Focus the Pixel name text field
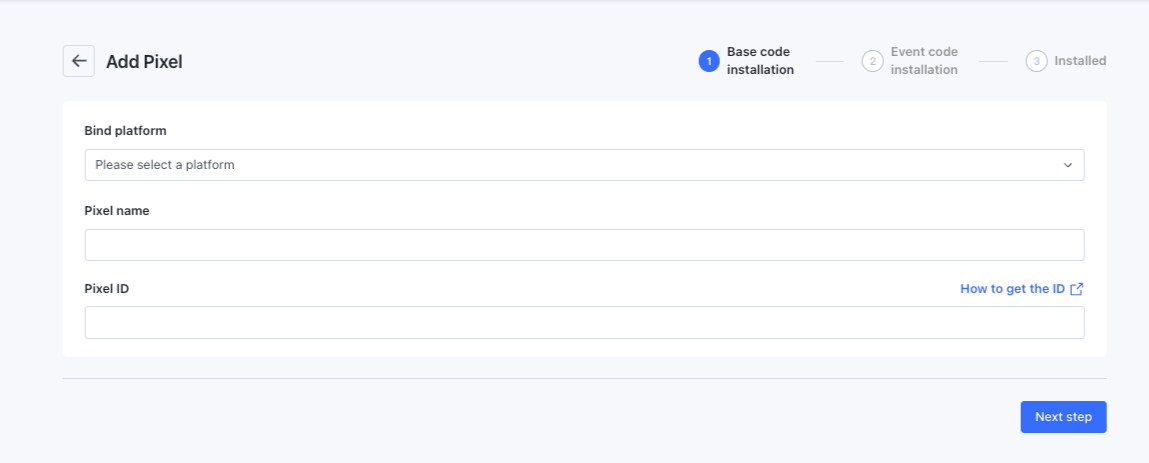This screenshot has height=463, width=1149. click(584, 245)
